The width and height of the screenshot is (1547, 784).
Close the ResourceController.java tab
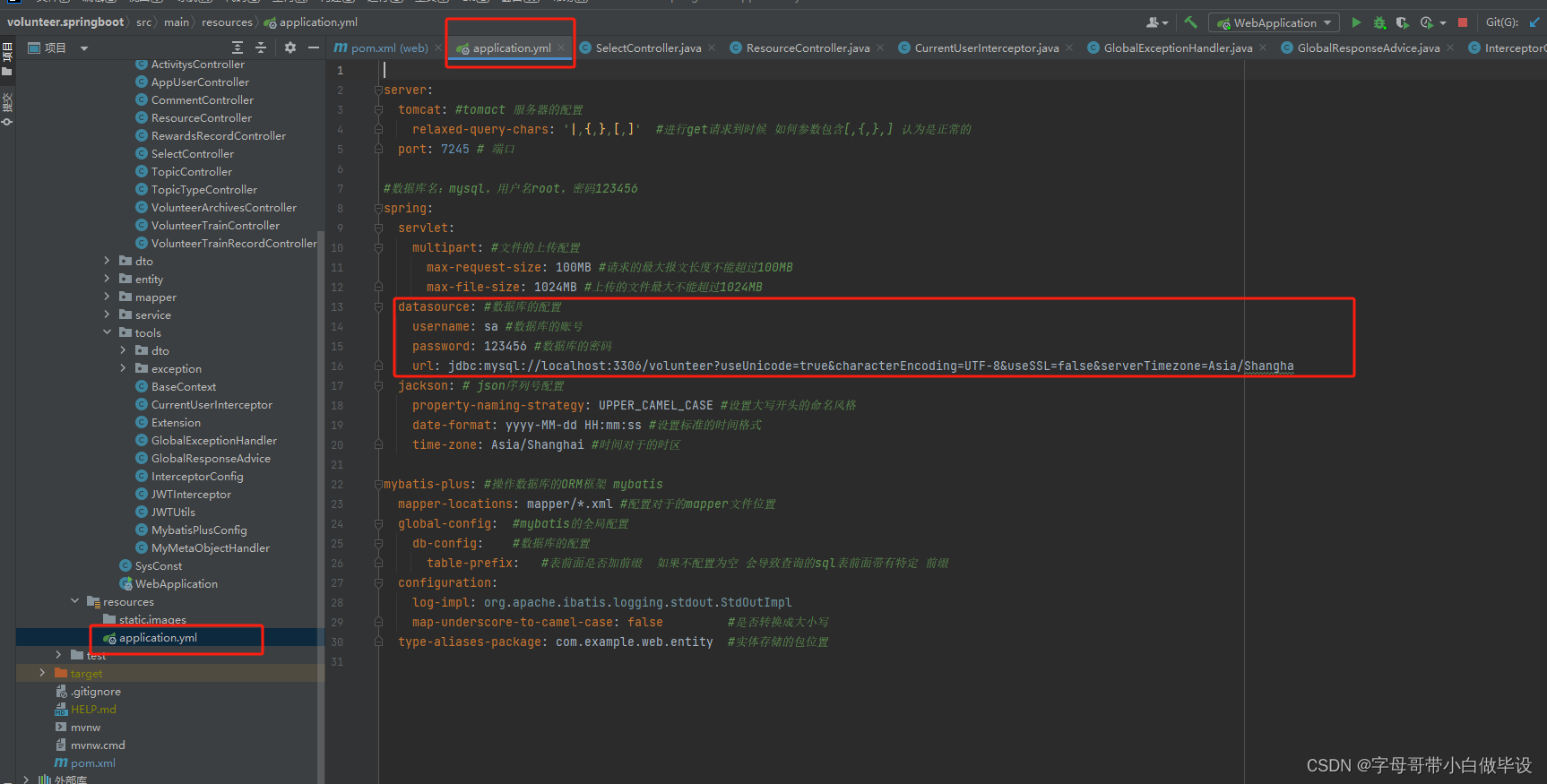pyautogui.click(x=880, y=48)
